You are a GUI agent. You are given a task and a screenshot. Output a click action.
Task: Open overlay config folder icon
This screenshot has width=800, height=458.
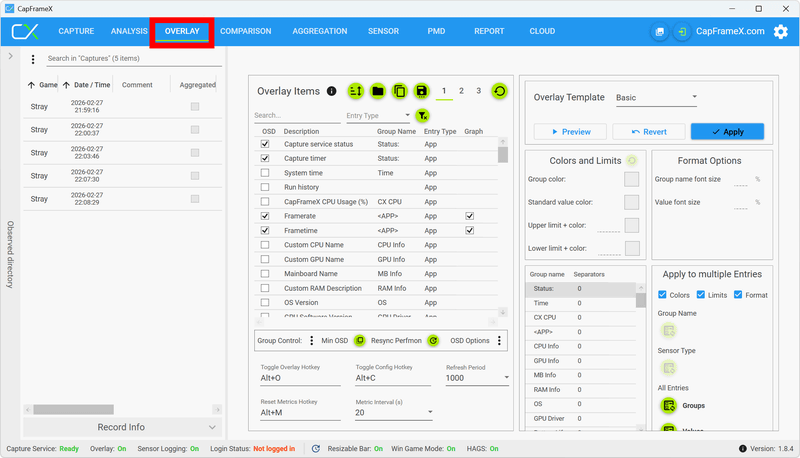pyautogui.click(x=378, y=91)
